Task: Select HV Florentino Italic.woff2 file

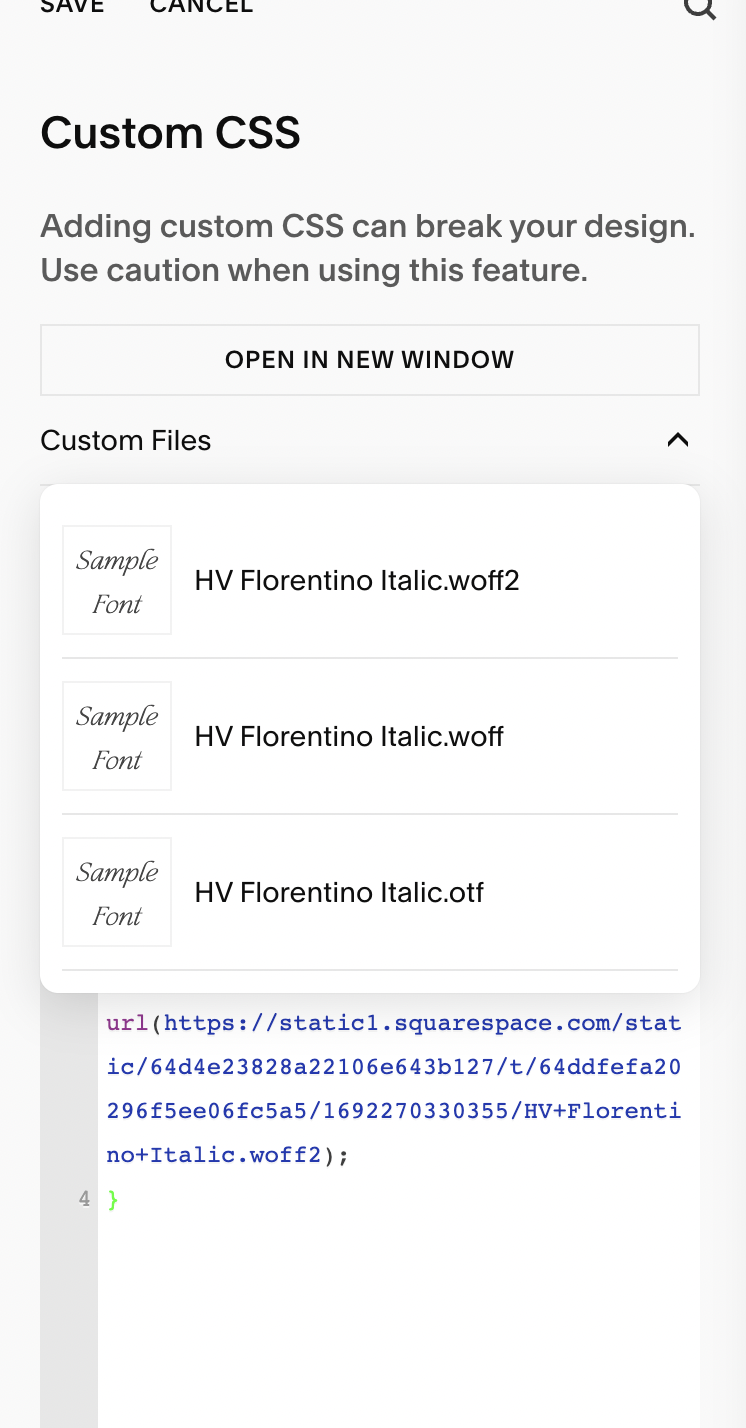Action: 370,580
